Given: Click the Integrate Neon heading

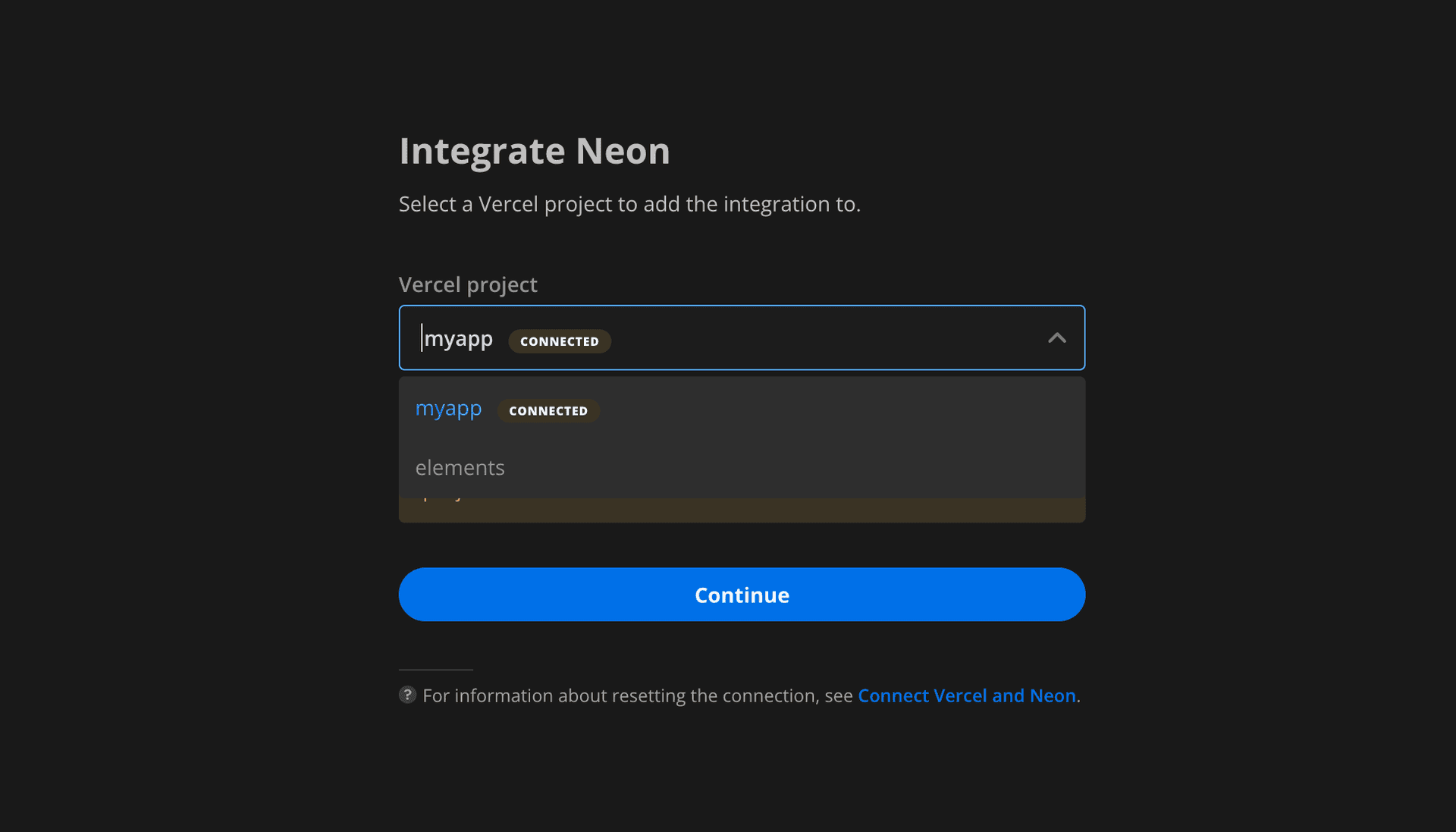Looking at the screenshot, I should pyautogui.click(x=534, y=151).
